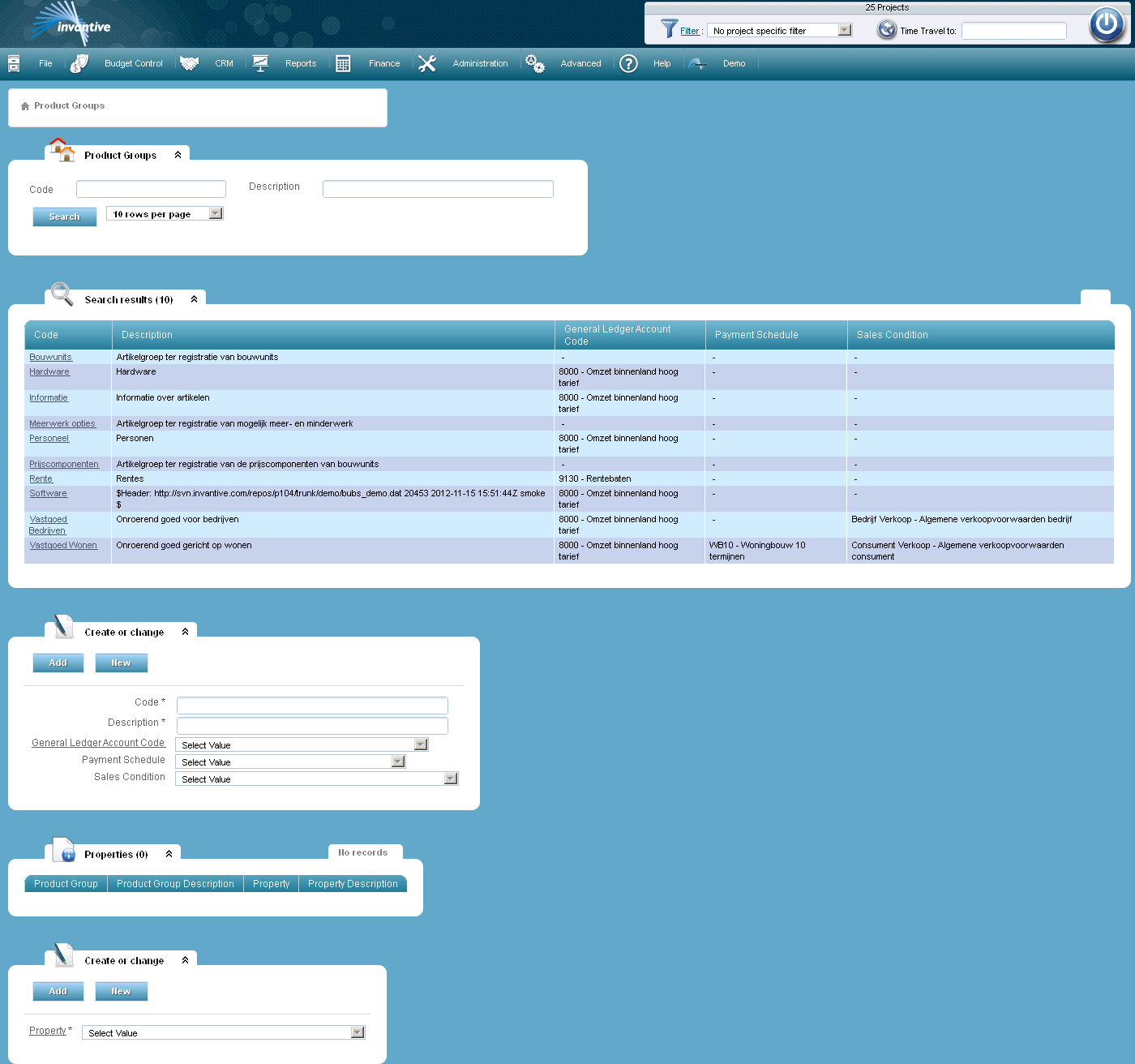Focus the Code search field
Image resolution: width=1135 pixels, height=1064 pixels.
tap(151, 189)
